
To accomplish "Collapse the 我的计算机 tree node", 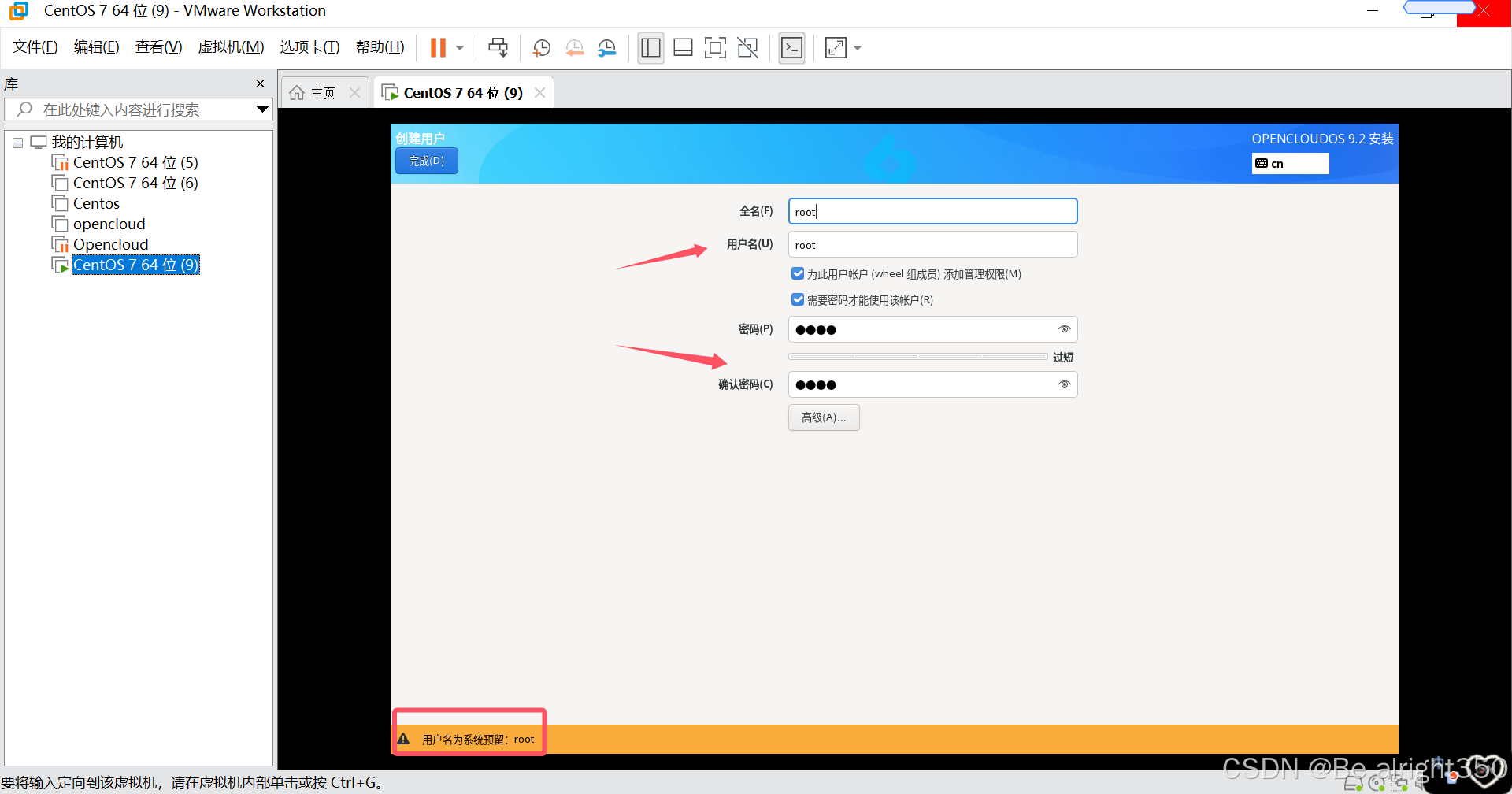I will (17, 142).
